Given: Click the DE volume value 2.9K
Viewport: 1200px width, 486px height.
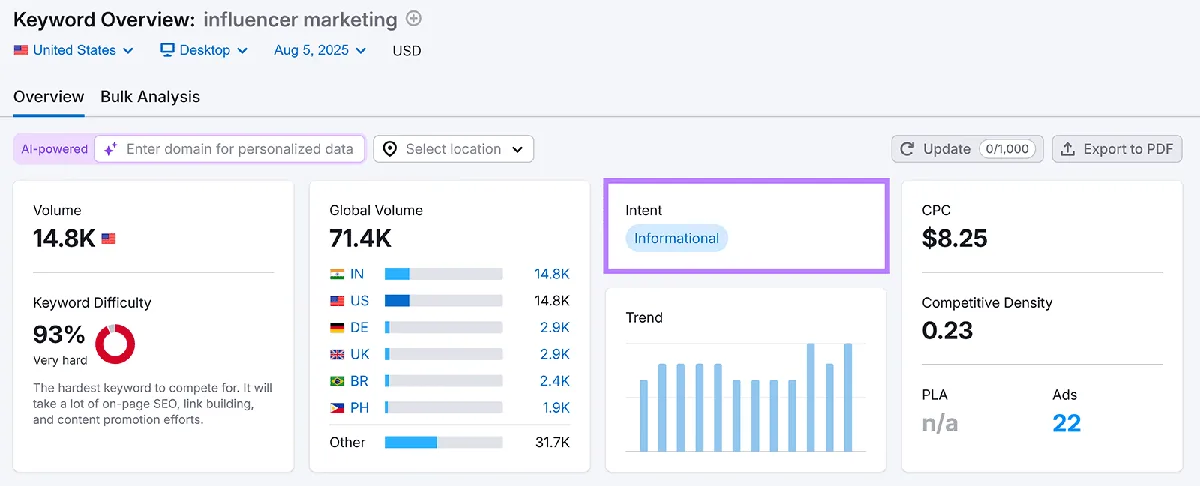Looking at the screenshot, I should pos(553,328).
